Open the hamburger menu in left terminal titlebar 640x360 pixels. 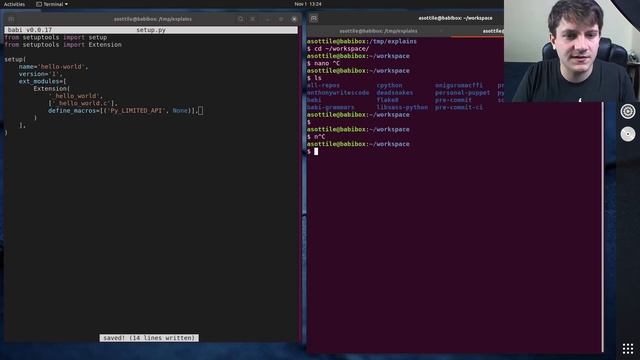pyautogui.click(x=253, y=19)
